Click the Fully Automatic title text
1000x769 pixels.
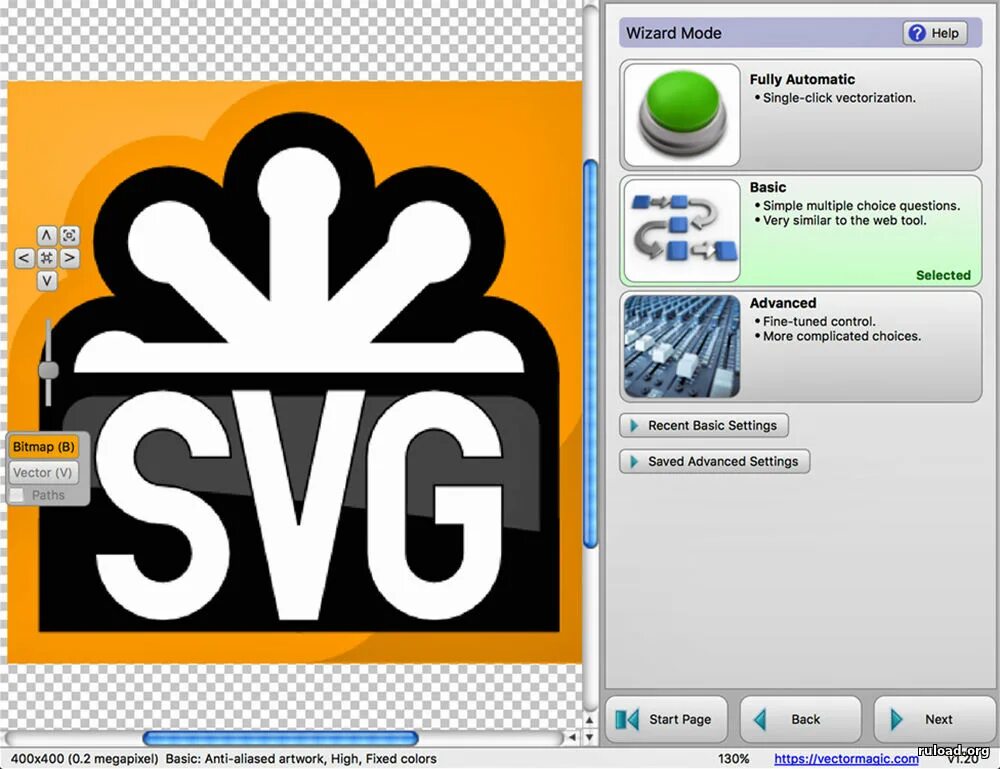pos(802,80)
